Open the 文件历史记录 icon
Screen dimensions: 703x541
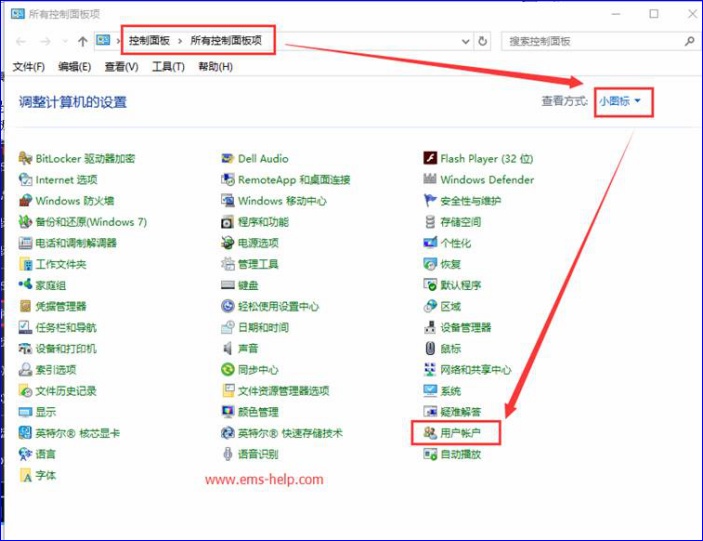point(25,391)
